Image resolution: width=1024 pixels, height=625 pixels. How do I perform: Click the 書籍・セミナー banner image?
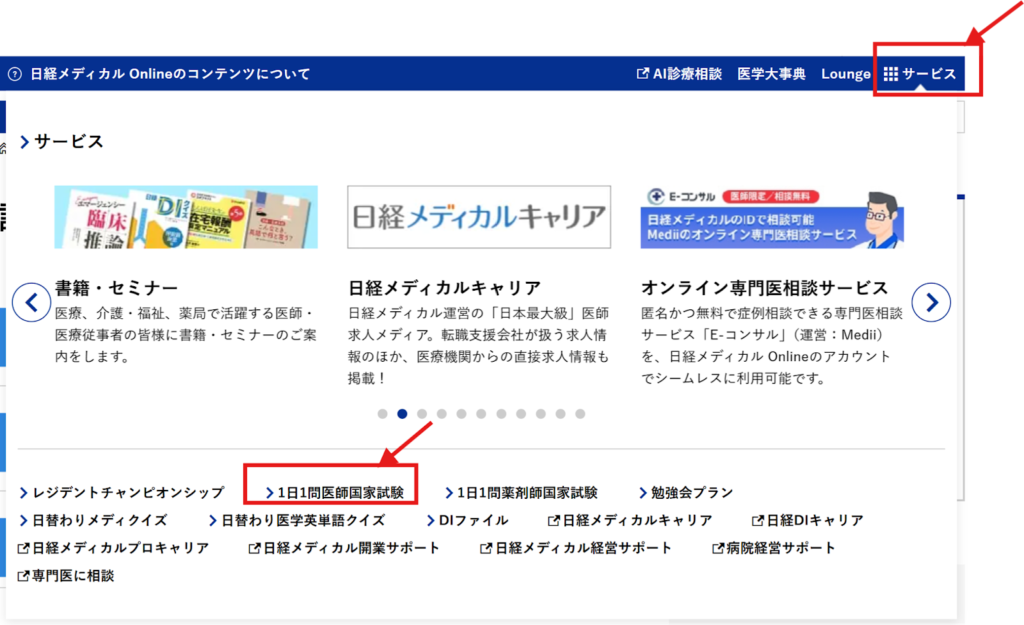coord(186,217)
